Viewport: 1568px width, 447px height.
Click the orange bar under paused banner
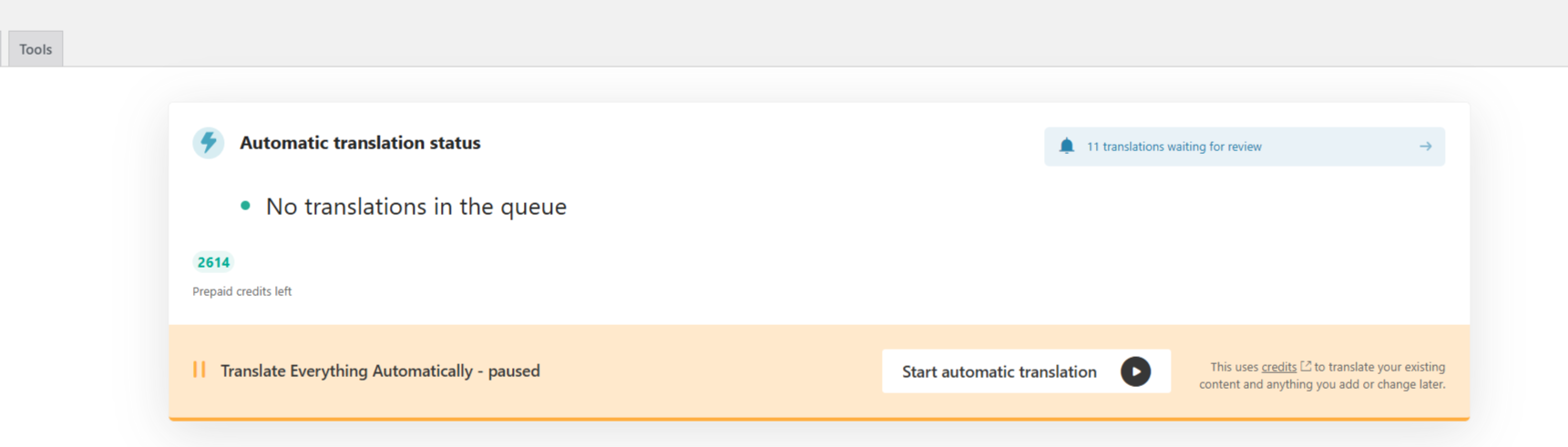[819, 419]
